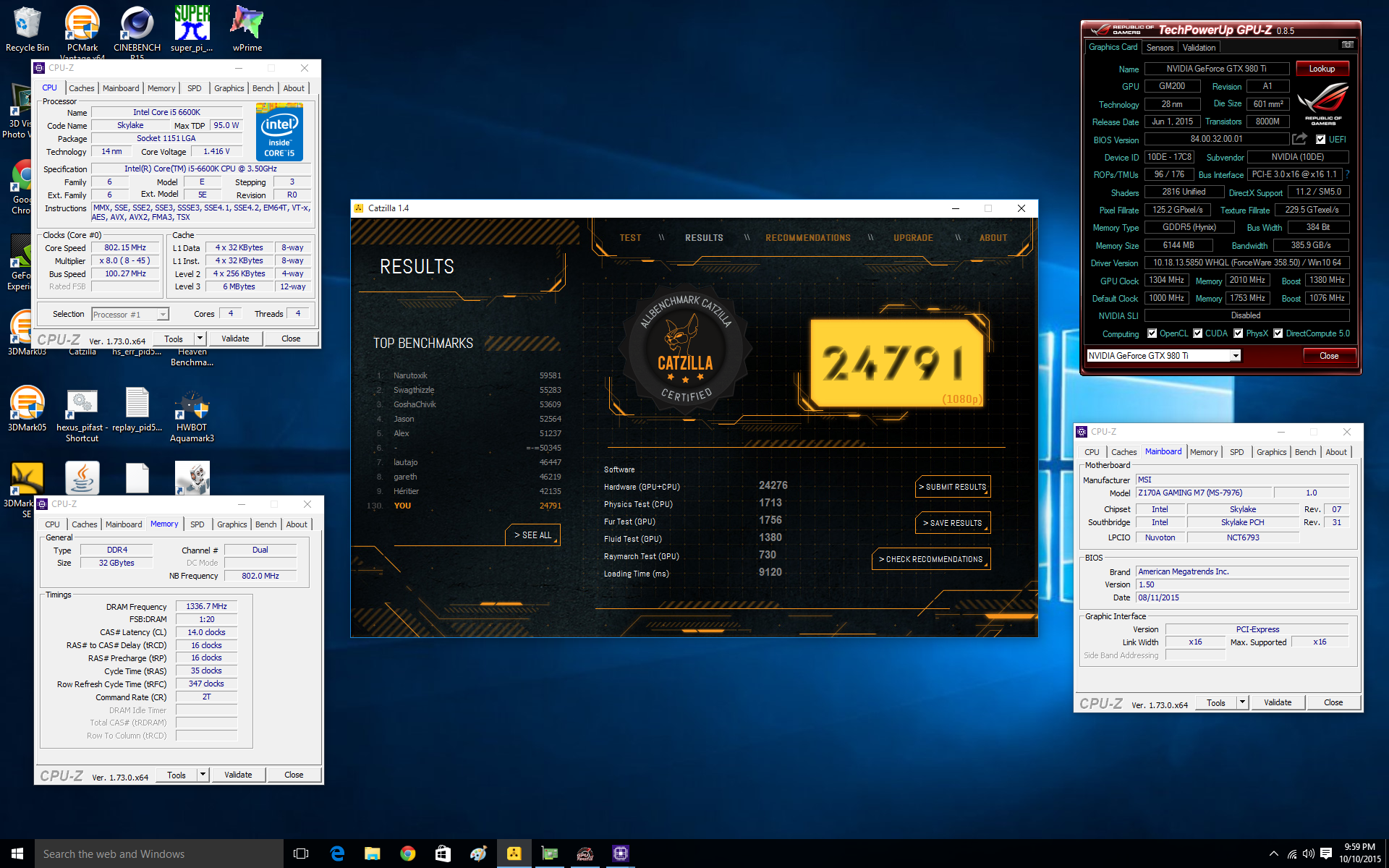Image resolution: width=1389 pixels, height=868 pixels.
Task: Open Tools dropdown arrow in CPU-Z Memory window
Action: (x=203, y=774)
